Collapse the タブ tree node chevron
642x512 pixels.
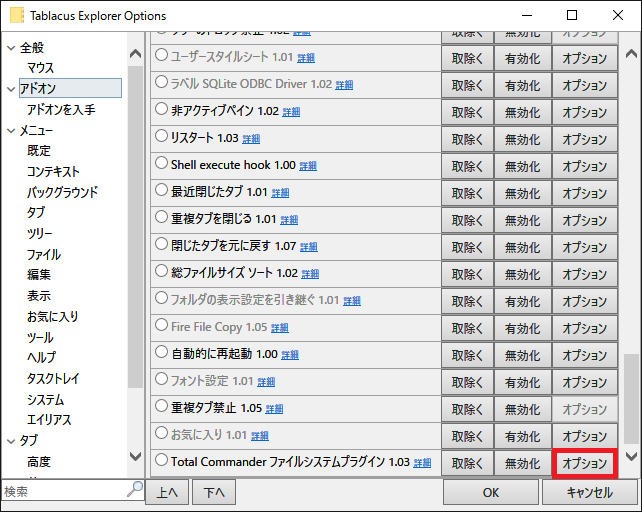click(11, 441)
